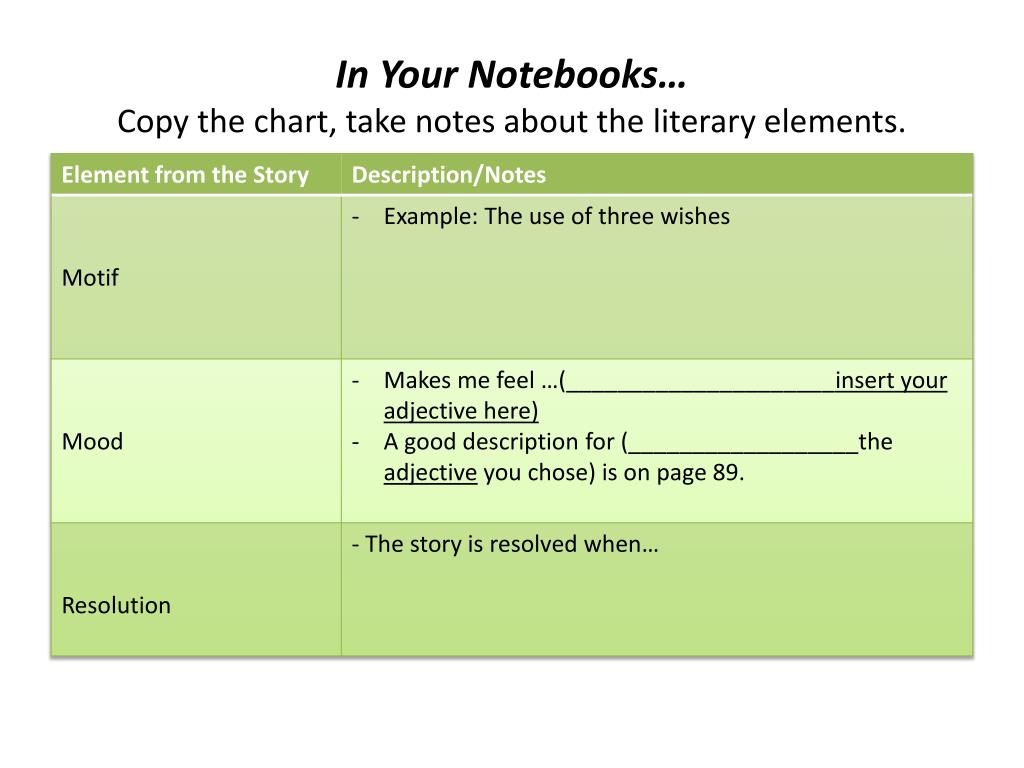
Task: Click the 'Description/Notes' column header
Action: coord(657,174)
